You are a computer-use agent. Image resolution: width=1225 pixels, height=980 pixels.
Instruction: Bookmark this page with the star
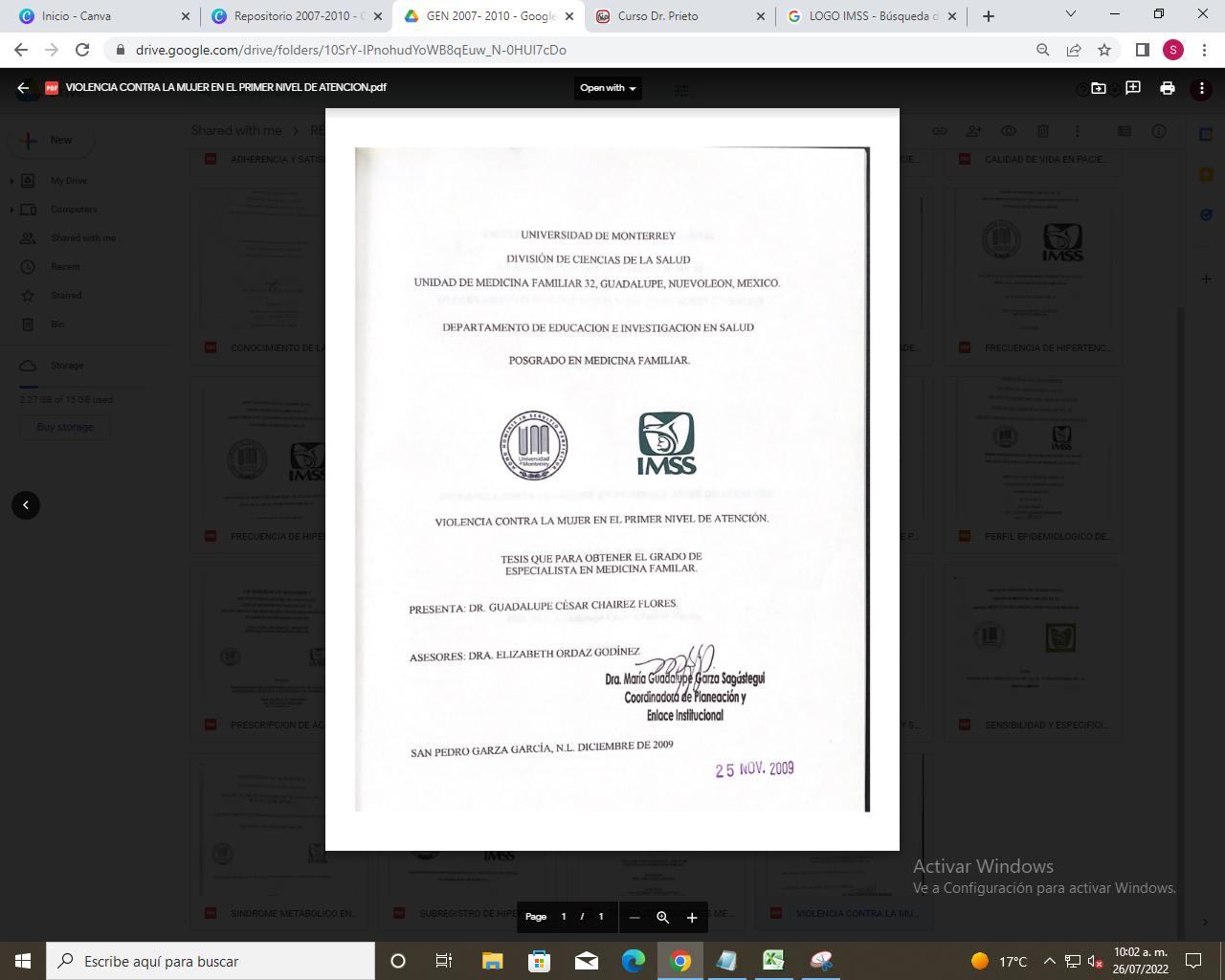pyautogui.click(x=1104, y=50)
